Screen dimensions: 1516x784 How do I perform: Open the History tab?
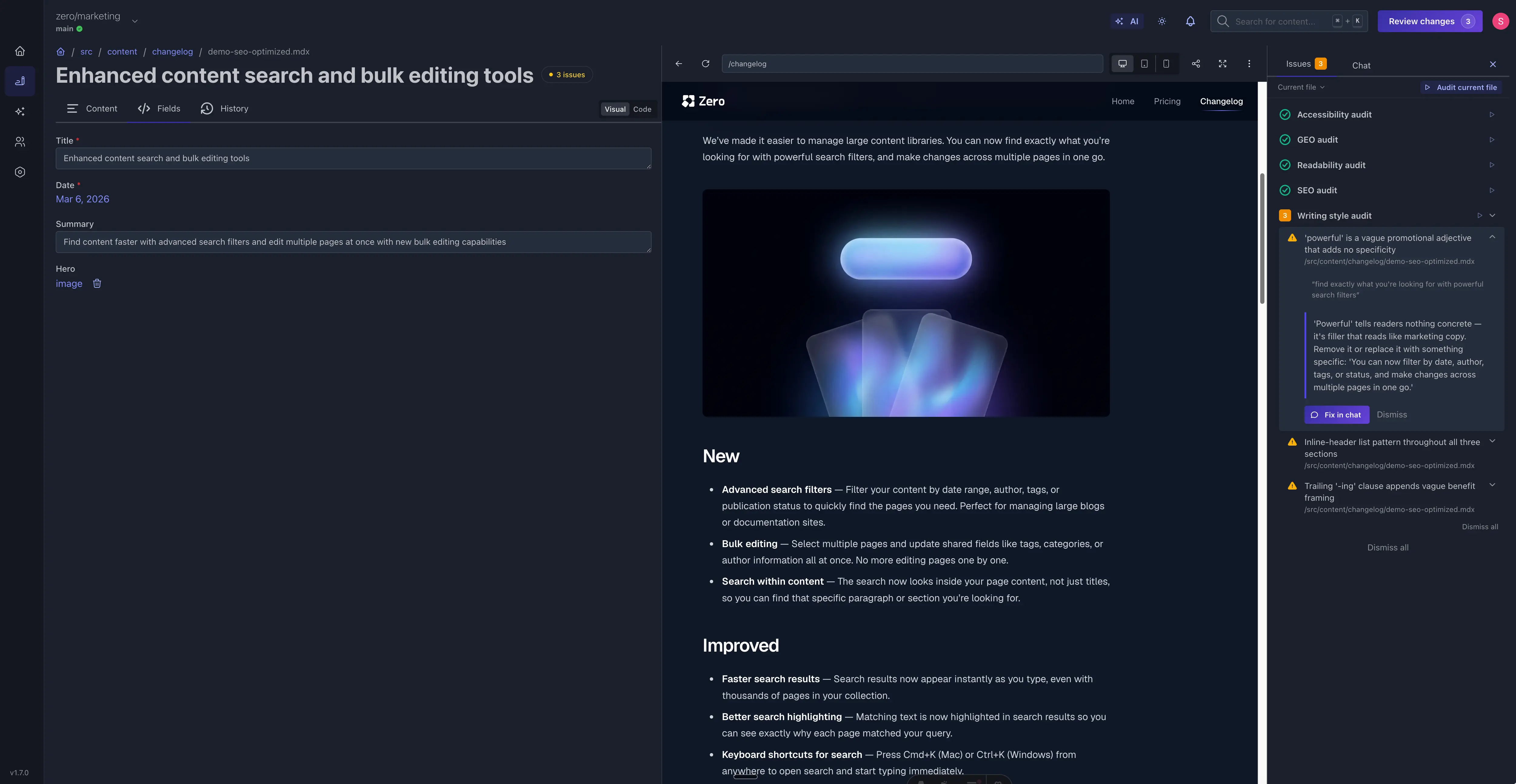click(x=224, y=109)
